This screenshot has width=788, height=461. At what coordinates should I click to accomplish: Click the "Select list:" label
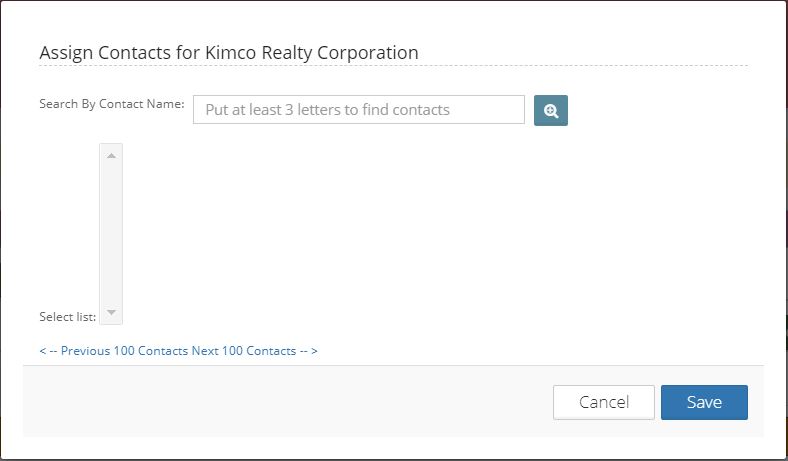point(67,317)
